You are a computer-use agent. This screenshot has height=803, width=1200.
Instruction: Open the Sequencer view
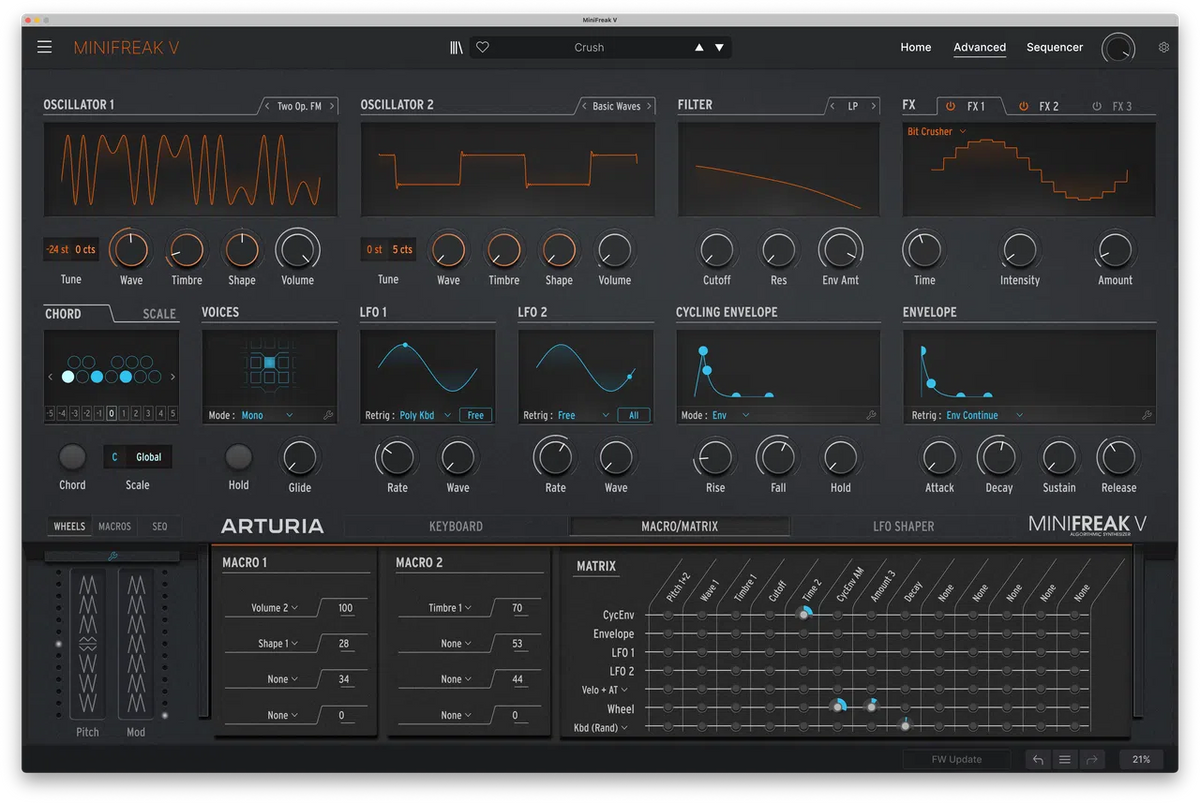click(x=1054, y=47)
